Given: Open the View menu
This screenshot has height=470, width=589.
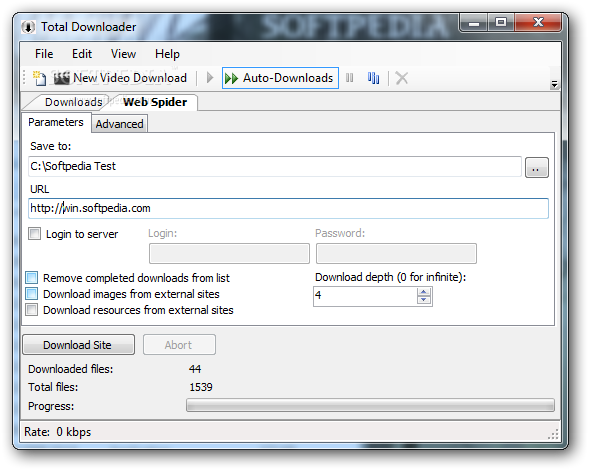Looking at the screenshot, I should 123,54.
